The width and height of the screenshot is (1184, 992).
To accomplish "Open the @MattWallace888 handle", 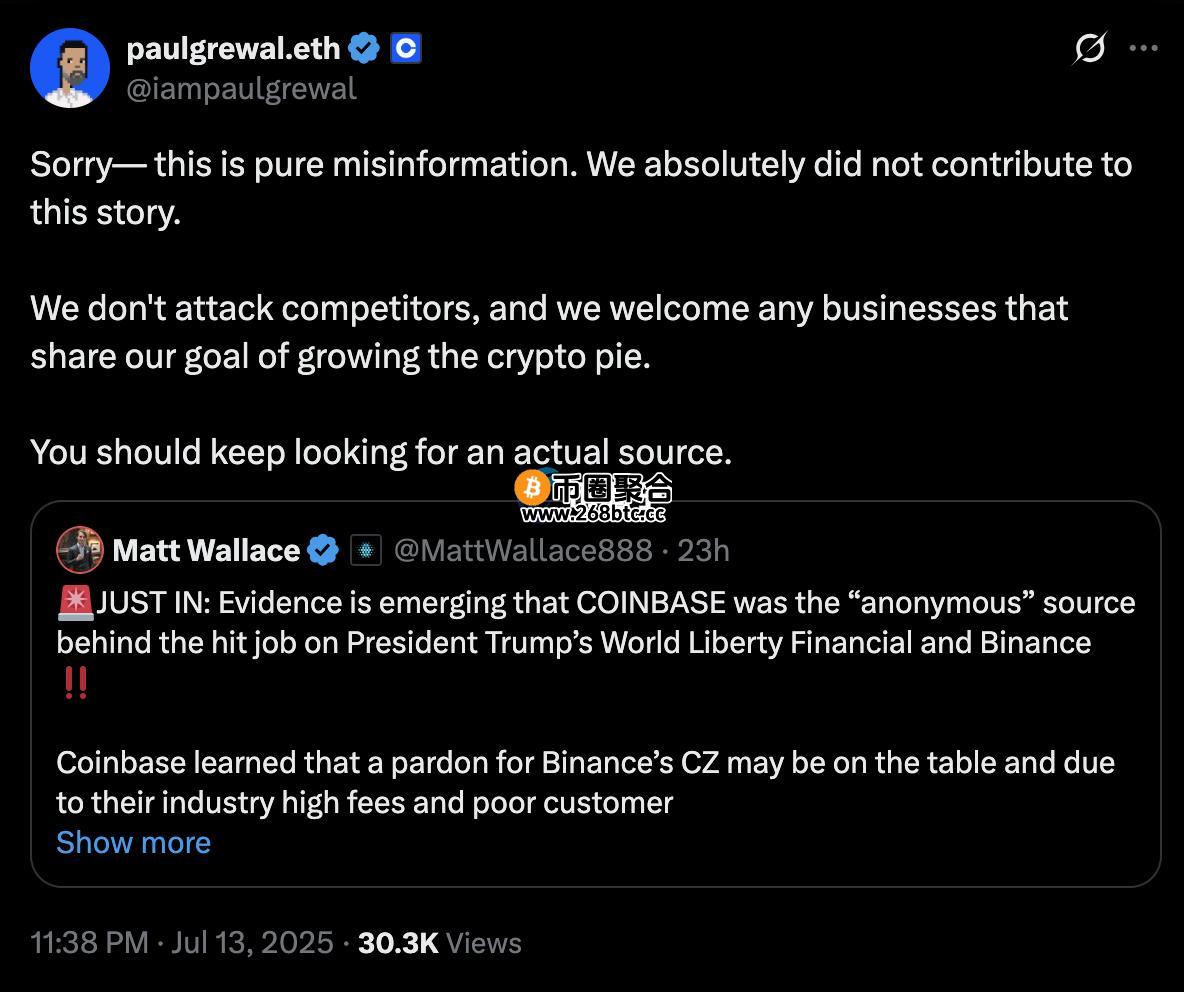I will (523, 550).
